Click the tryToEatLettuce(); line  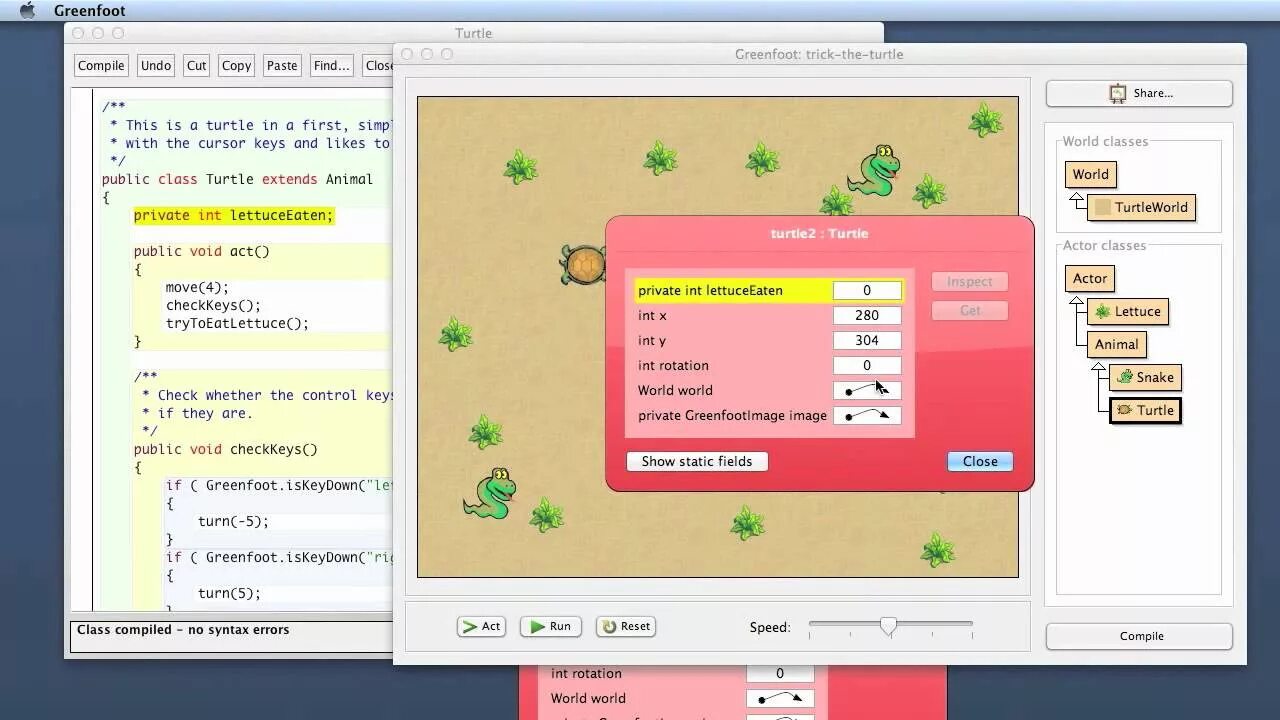click(x=237, y=323)
